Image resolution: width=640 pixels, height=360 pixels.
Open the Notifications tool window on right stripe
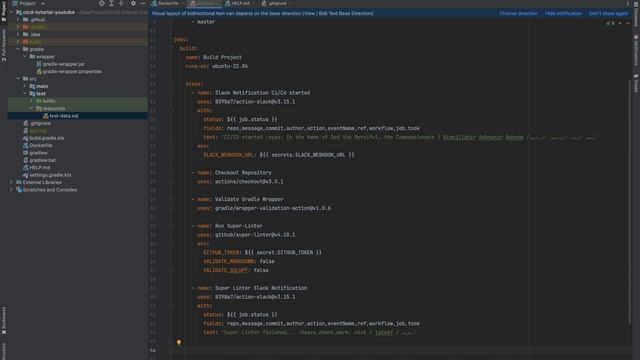636,50
